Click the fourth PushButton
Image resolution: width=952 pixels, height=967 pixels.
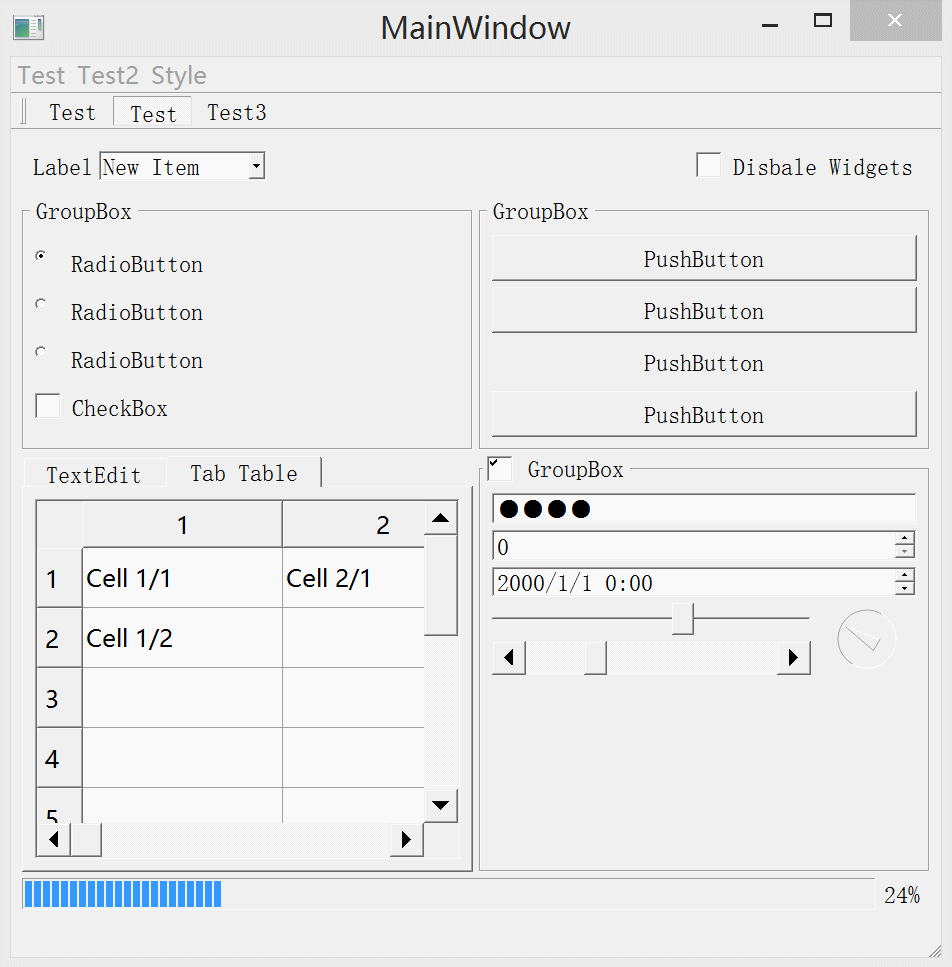point(704,414)
